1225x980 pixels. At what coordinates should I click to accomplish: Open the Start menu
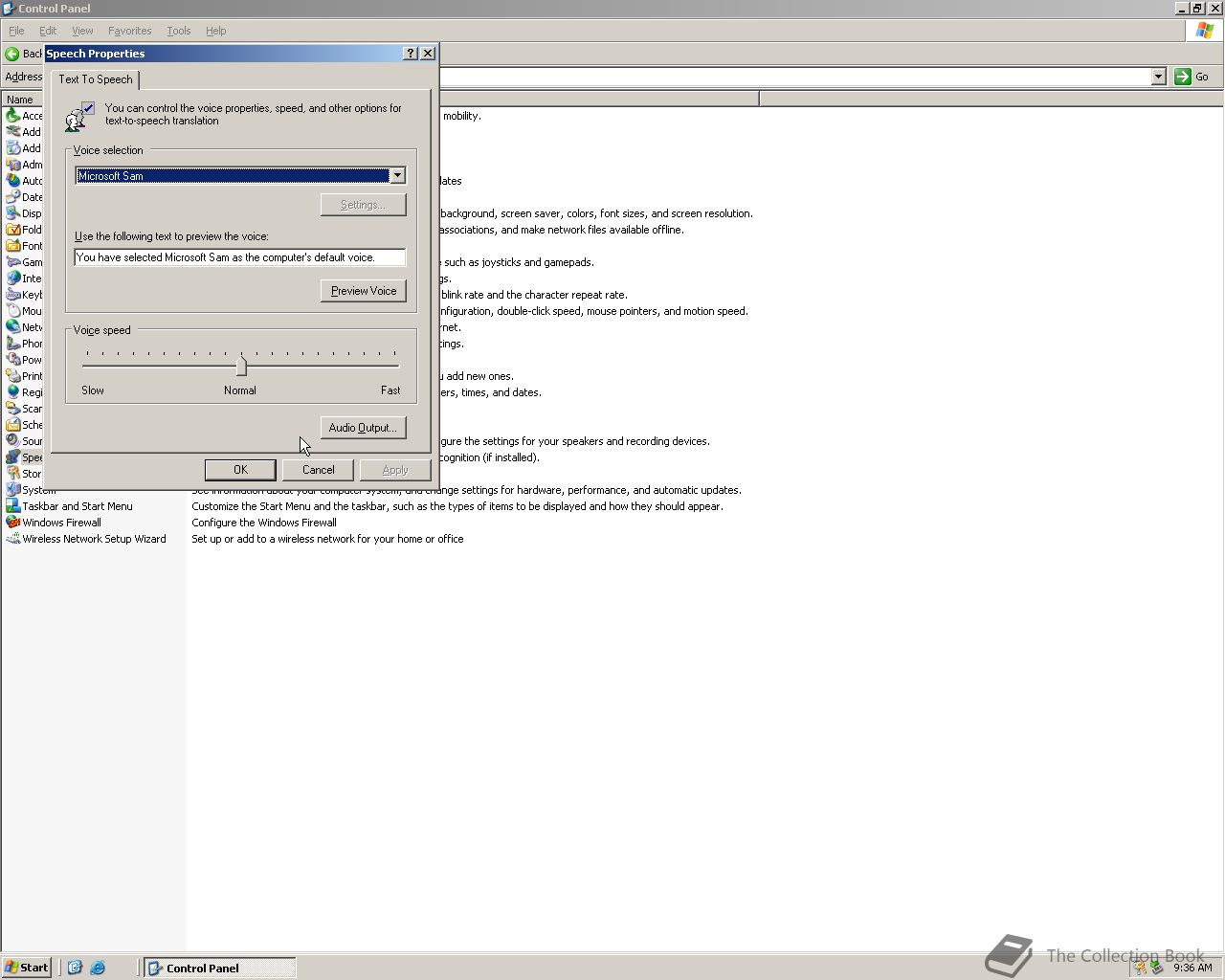coord(27,968)
